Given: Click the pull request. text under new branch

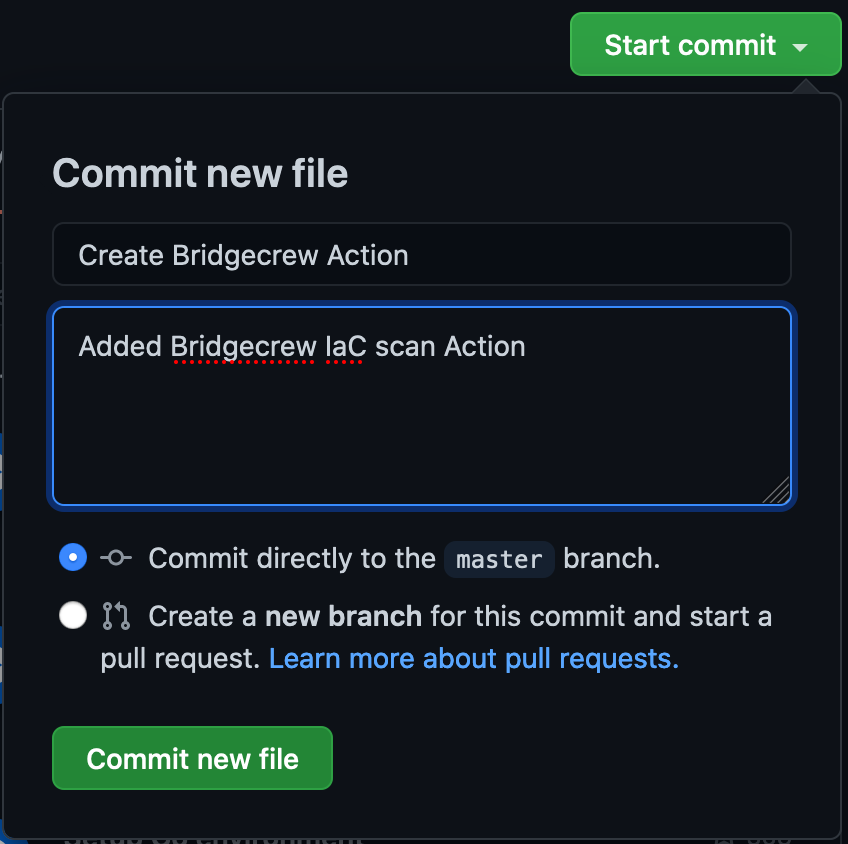Looking at the screenshot, I should tap(181, 659).
